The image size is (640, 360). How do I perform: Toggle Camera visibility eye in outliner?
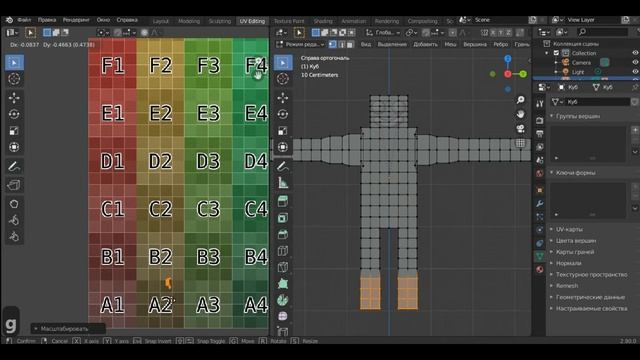click(x=635, y=62)
